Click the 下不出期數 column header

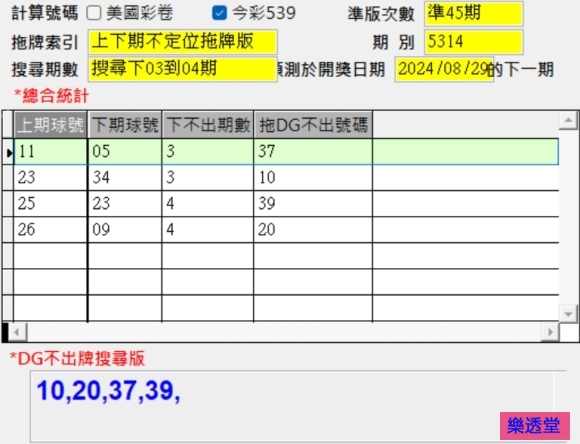point(208,125)
